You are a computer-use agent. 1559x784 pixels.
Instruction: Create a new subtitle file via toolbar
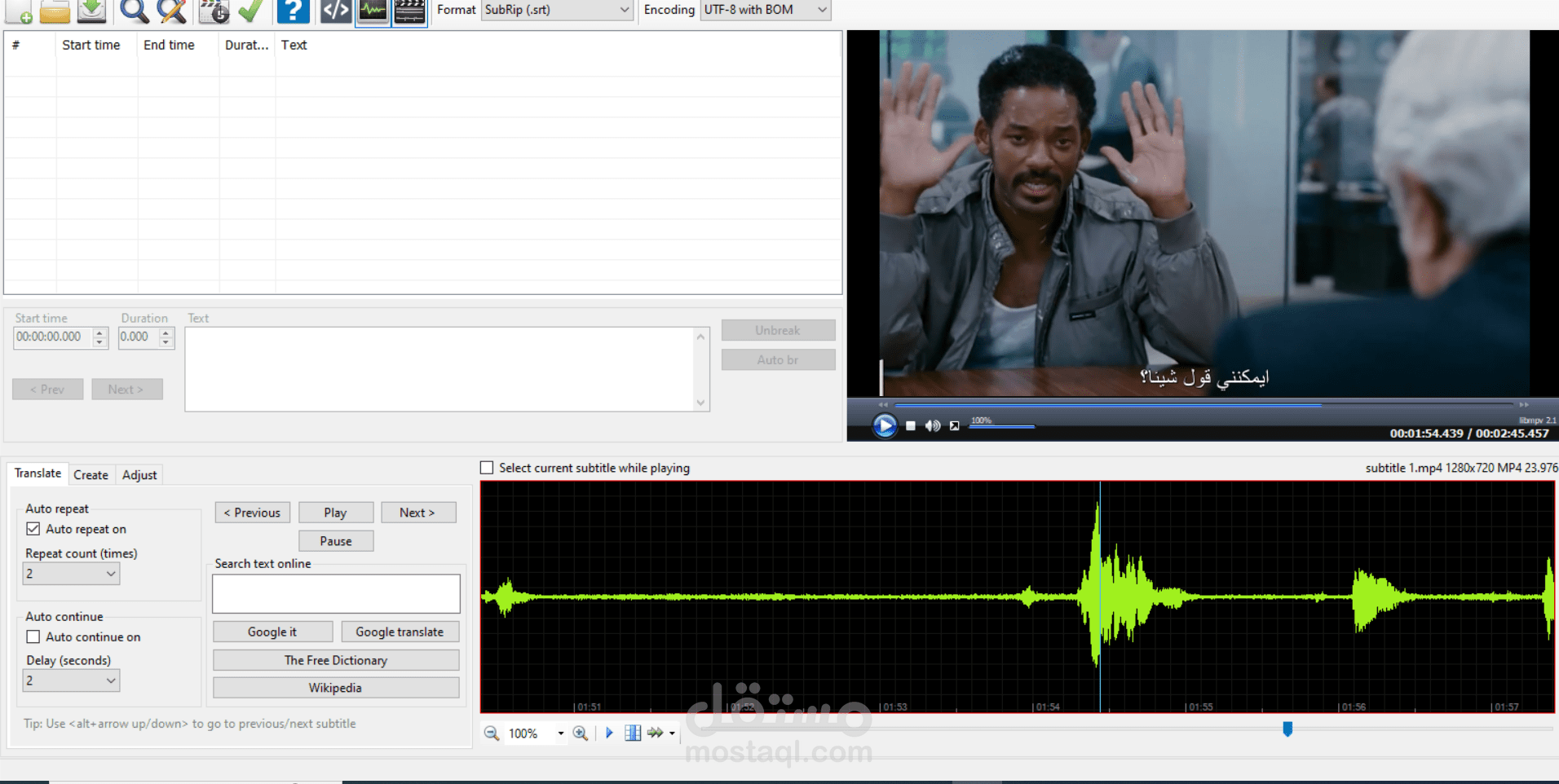click(18, 11)
